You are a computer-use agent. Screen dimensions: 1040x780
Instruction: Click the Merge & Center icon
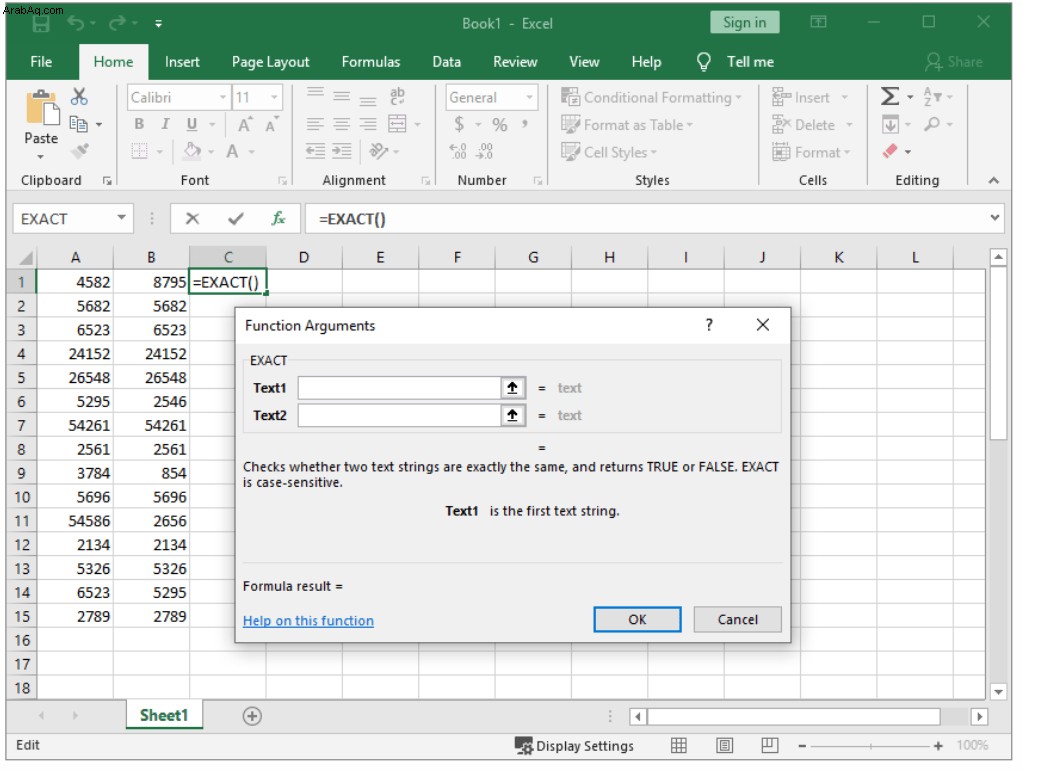point(397,124)
